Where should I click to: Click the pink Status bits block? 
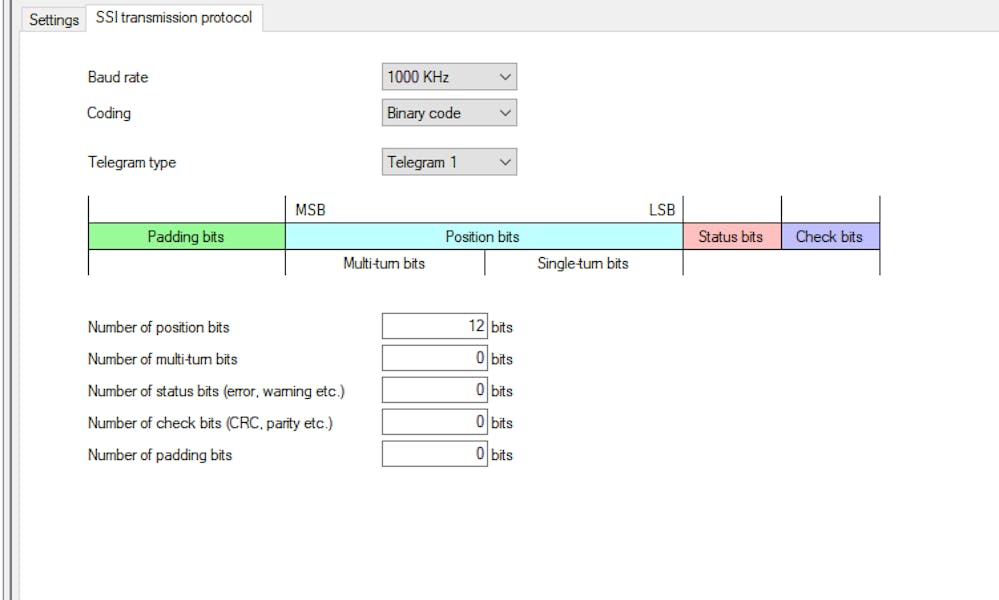pyautogui.click(x=731, y=237)
